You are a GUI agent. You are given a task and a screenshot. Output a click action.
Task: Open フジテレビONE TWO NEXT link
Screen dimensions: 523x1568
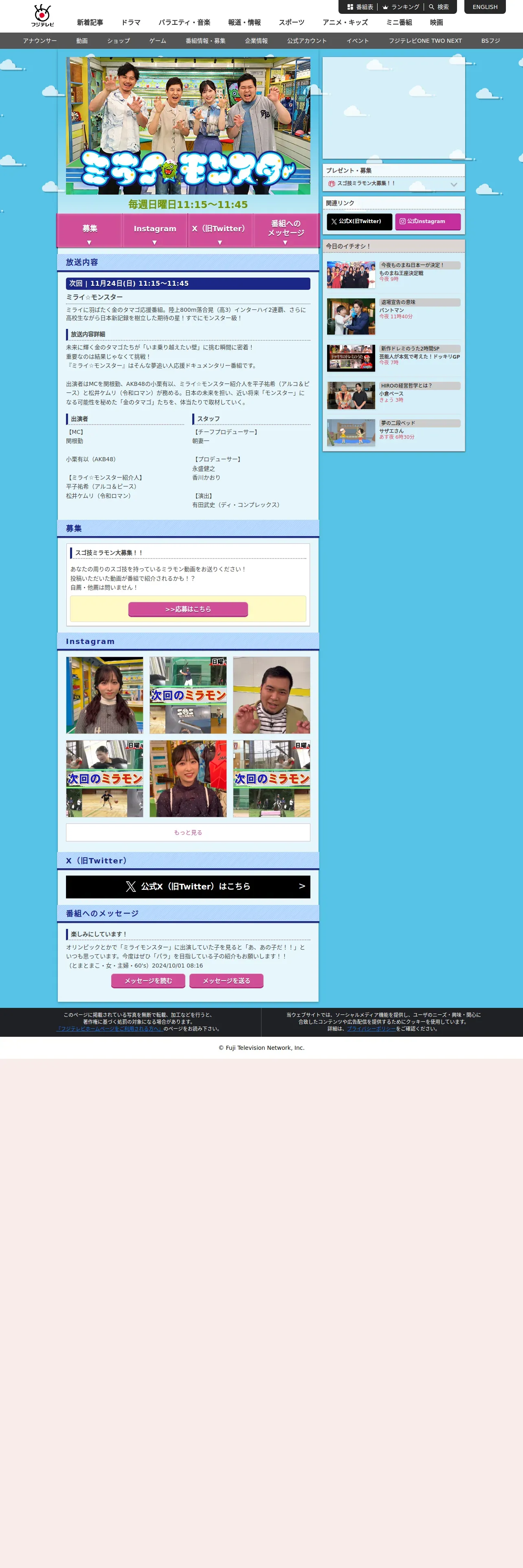pos(425,41)
